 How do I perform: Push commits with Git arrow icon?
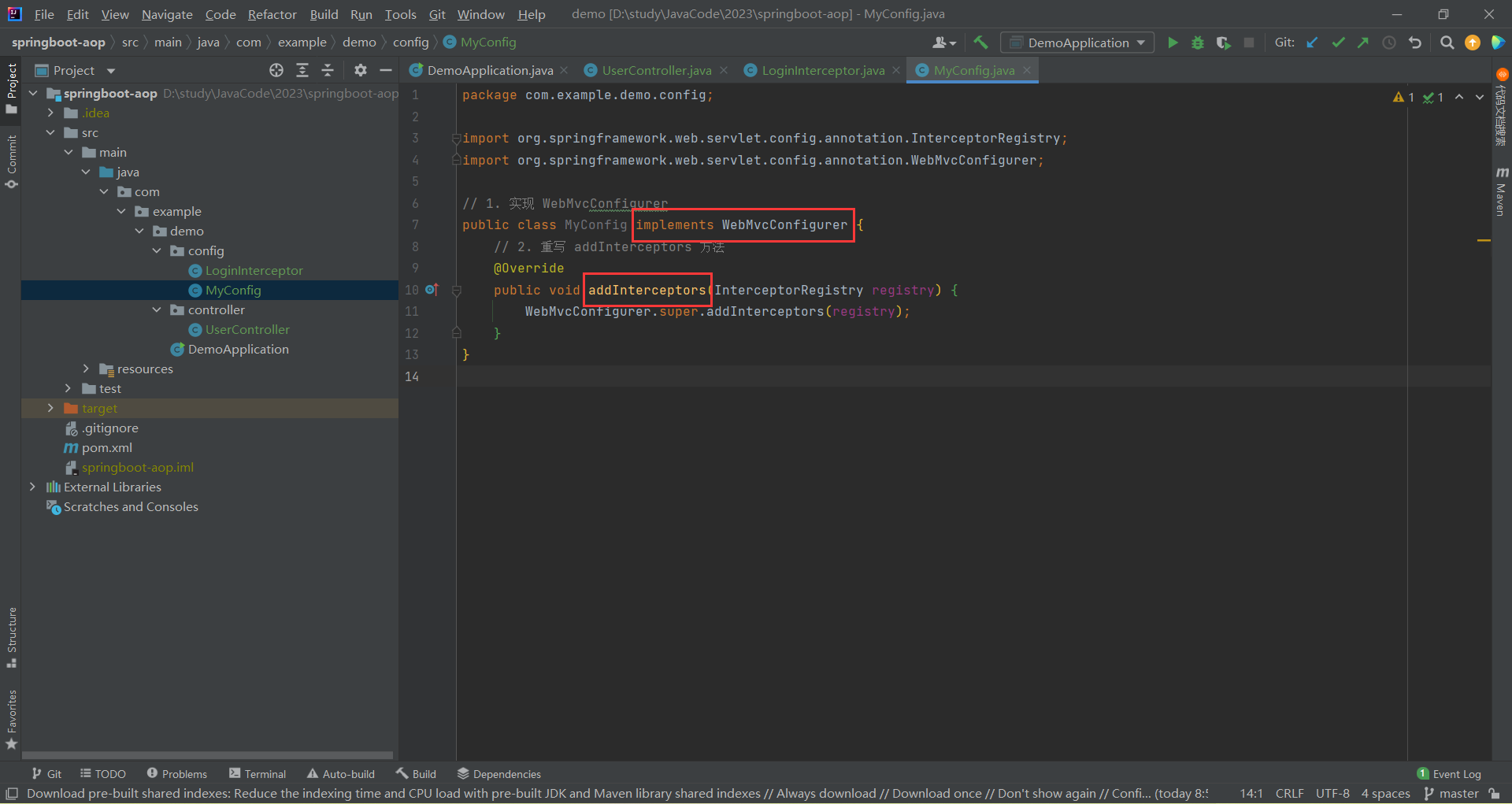(1363, 43)
